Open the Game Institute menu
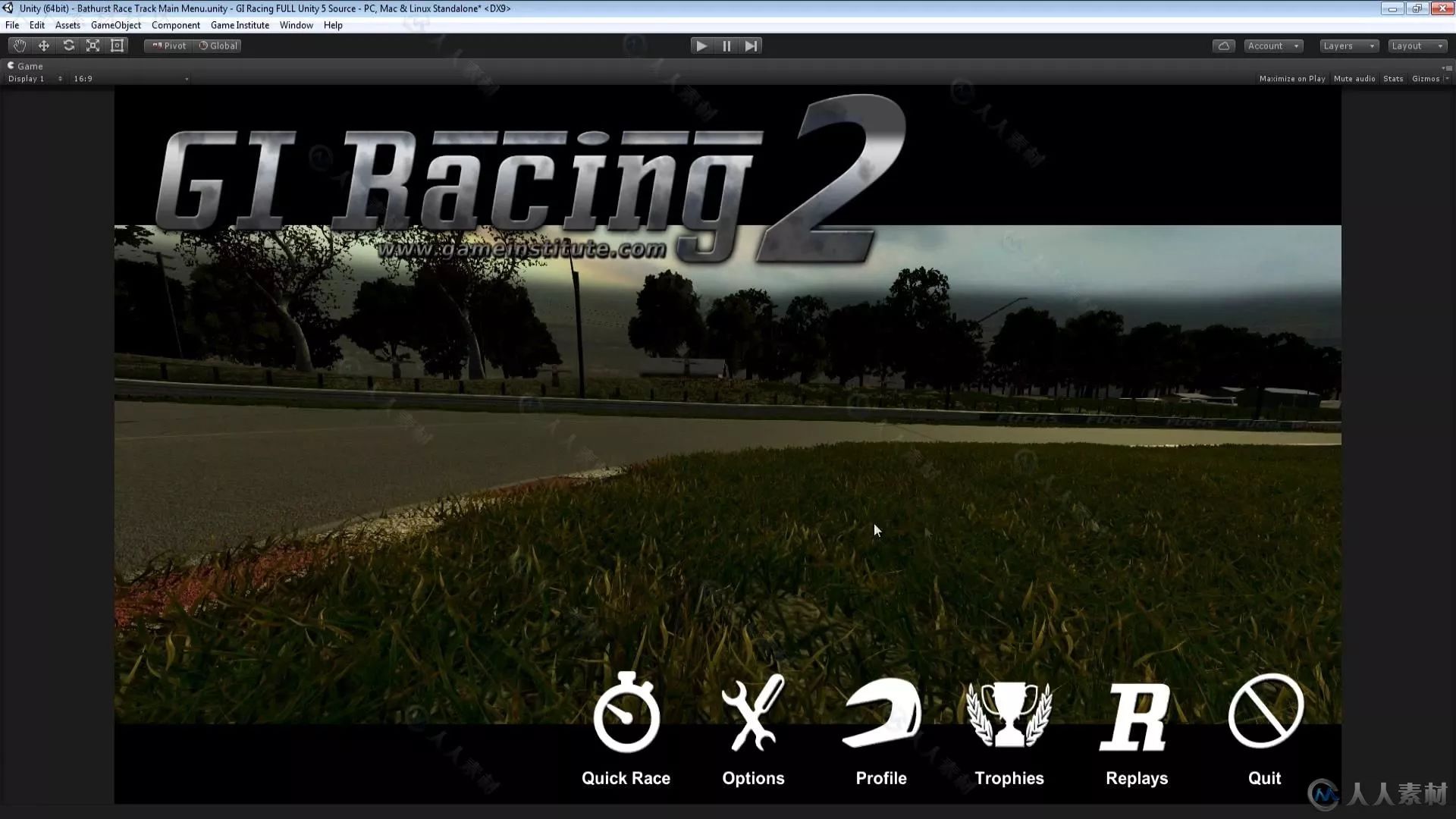The image size is (1456, 819). (x=240, y=25)
